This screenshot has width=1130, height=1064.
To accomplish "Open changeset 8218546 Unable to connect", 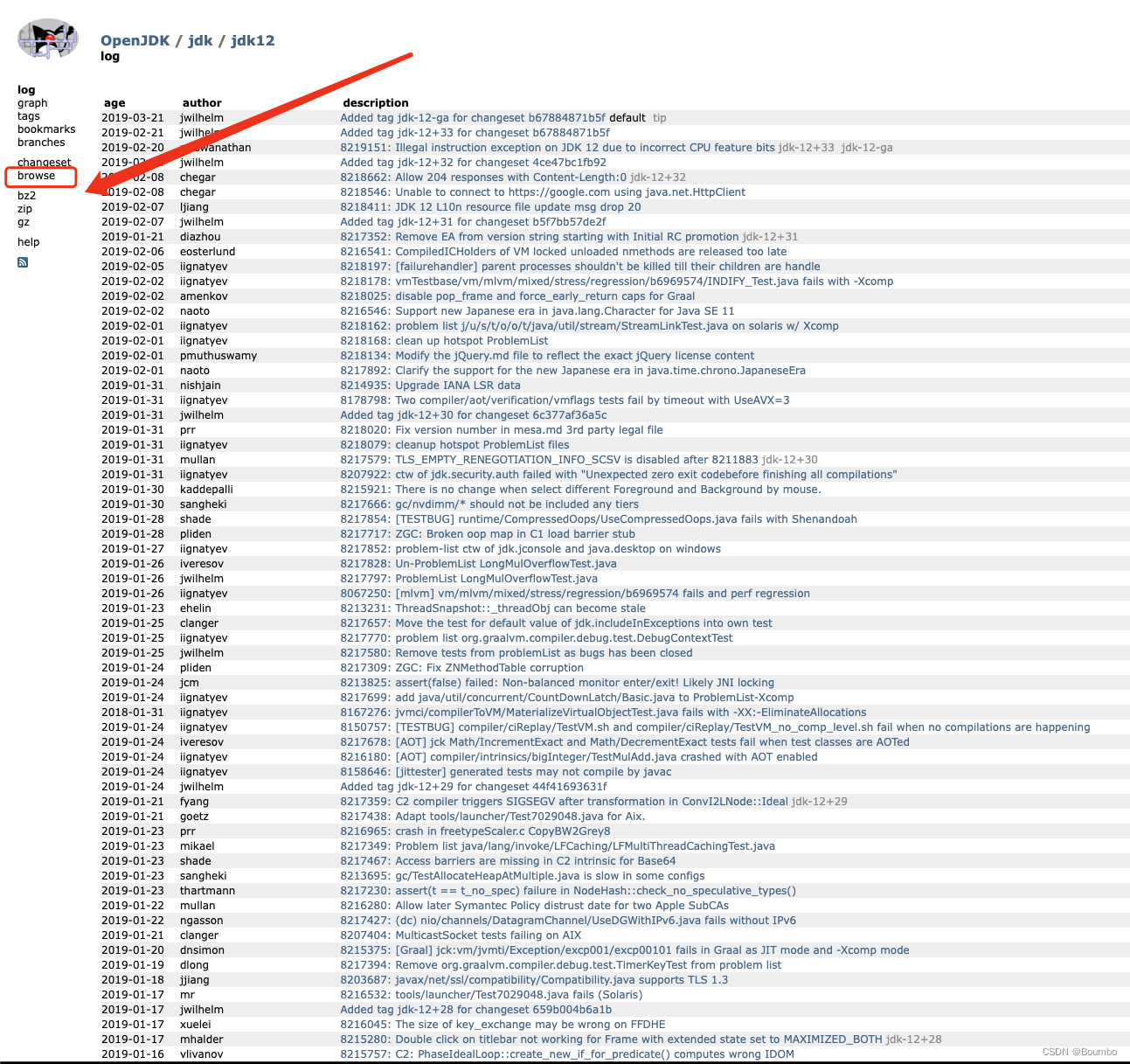I will (x=543, y=192).
